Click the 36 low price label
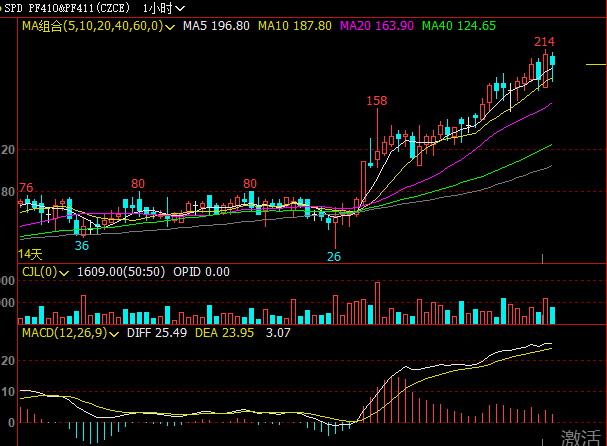This screenshot has height=446, width=607. point(81,245)
